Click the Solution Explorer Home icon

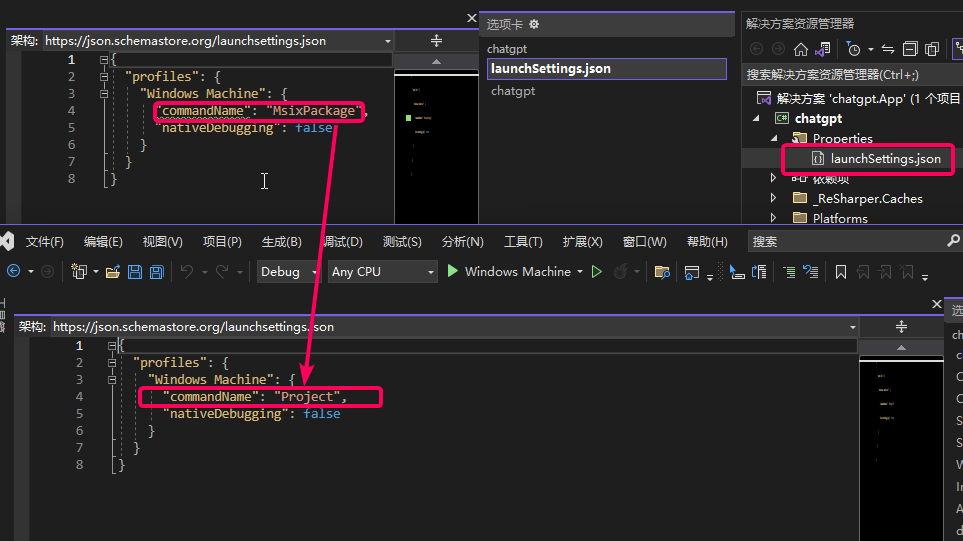[801, 49]
